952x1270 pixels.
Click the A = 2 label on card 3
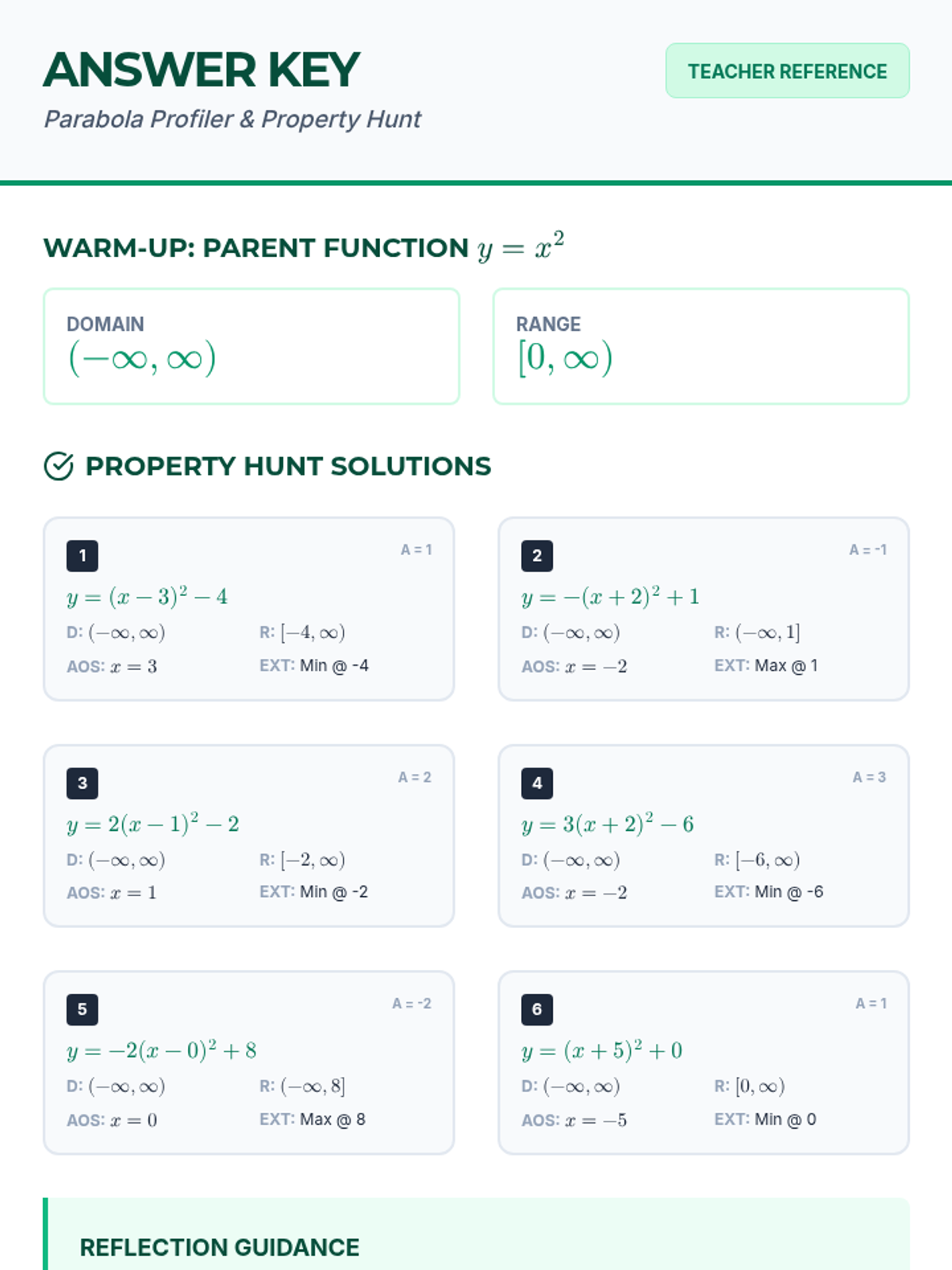[x=415, y=778]
